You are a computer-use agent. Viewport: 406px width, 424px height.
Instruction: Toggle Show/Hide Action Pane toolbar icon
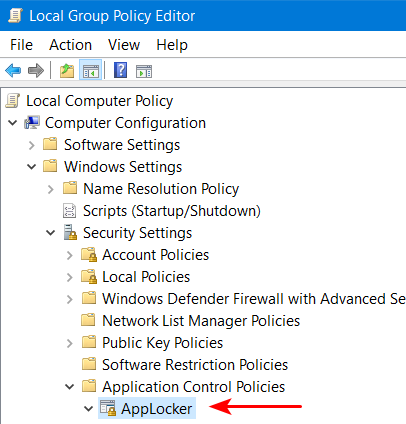(x=144, y=71)
